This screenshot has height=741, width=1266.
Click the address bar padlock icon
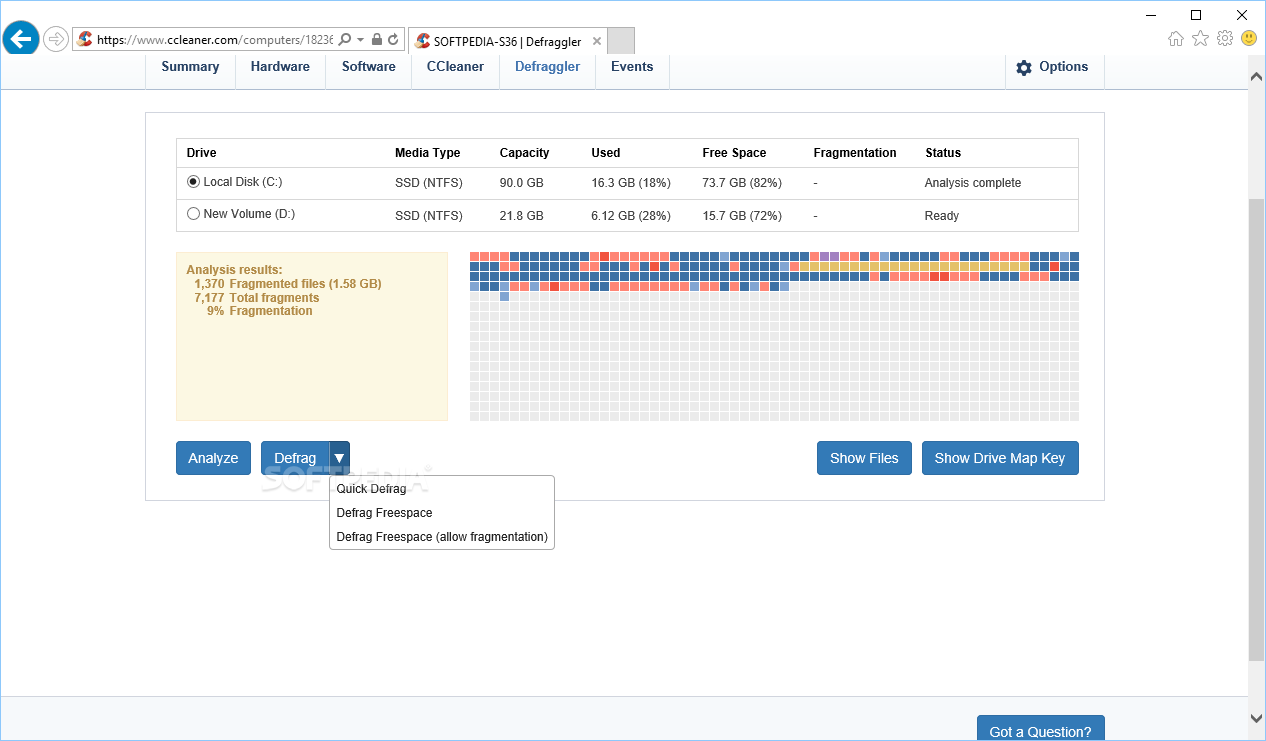coord(376,40)
